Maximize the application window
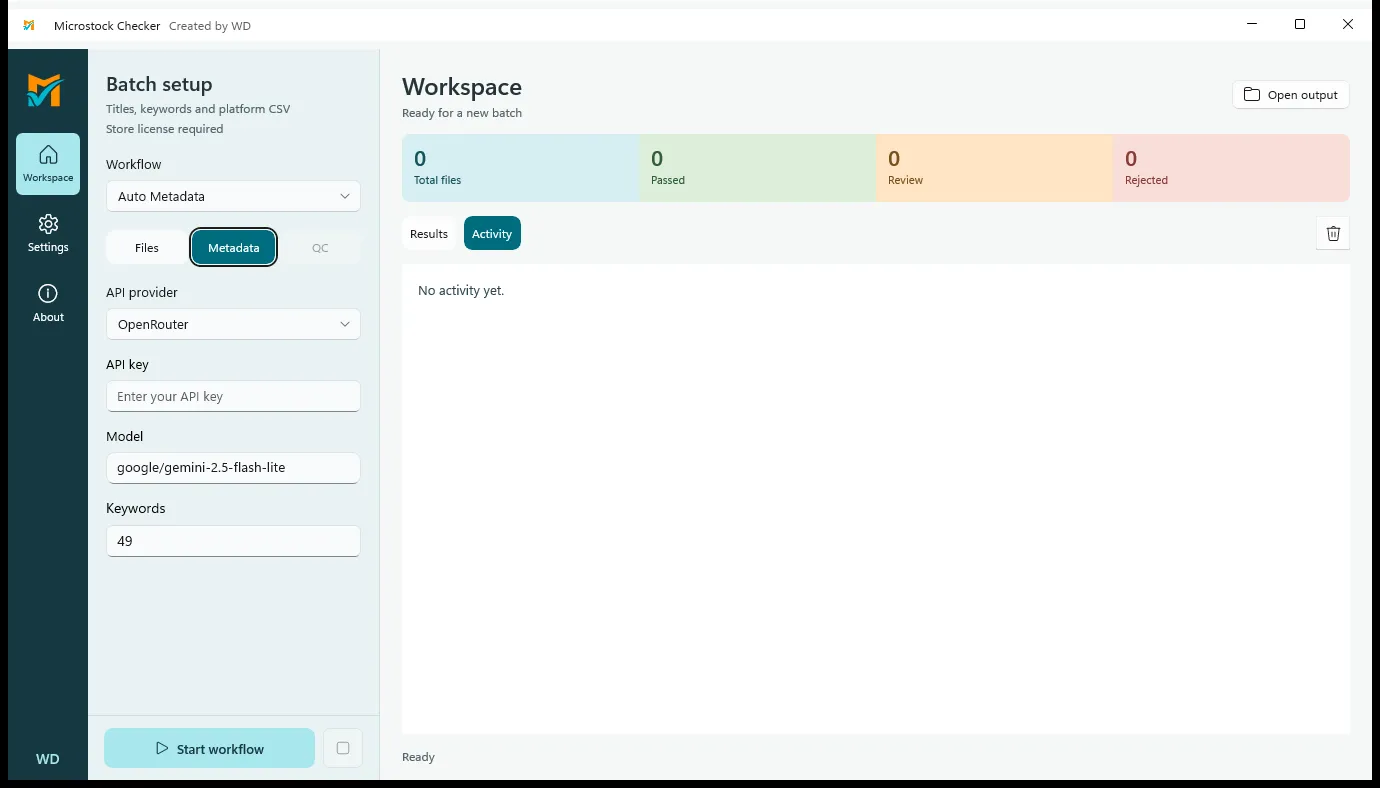Screen dimensions: 1380x788 point(1300,25)
